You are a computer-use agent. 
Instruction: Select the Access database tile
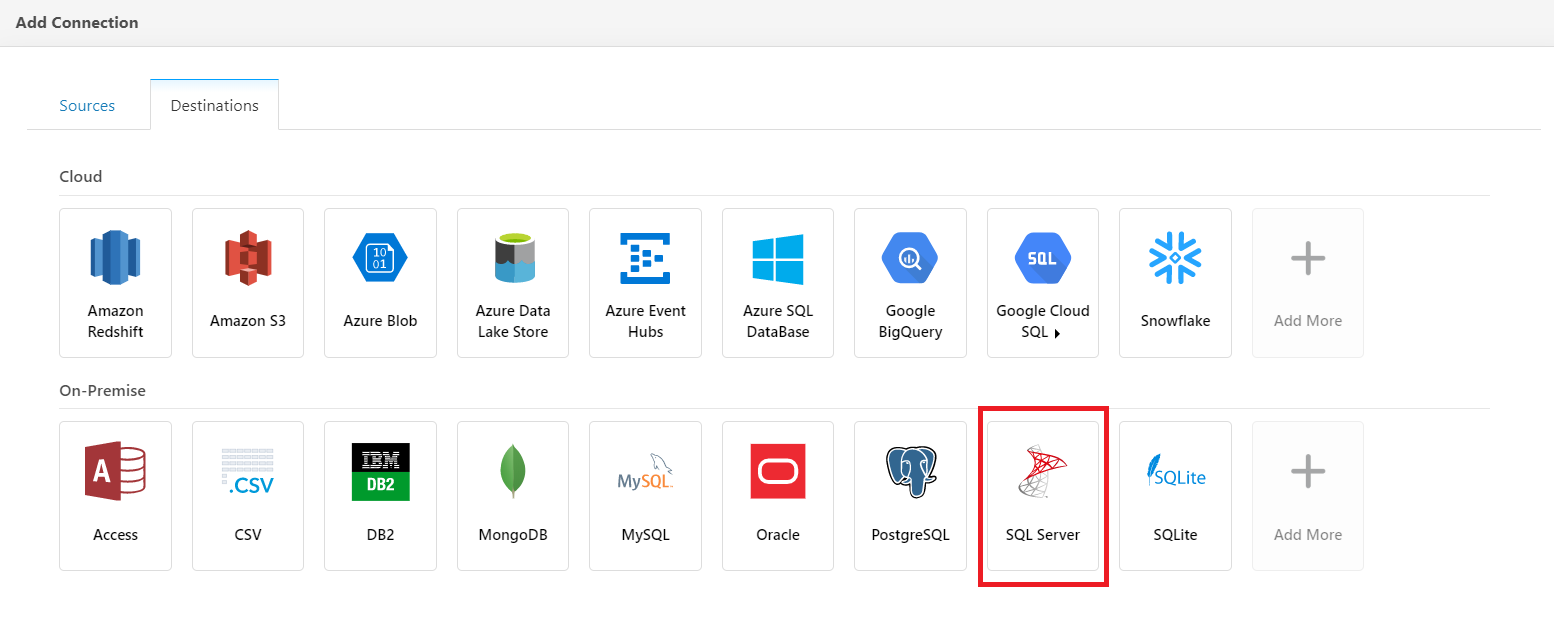pos(115,495)
